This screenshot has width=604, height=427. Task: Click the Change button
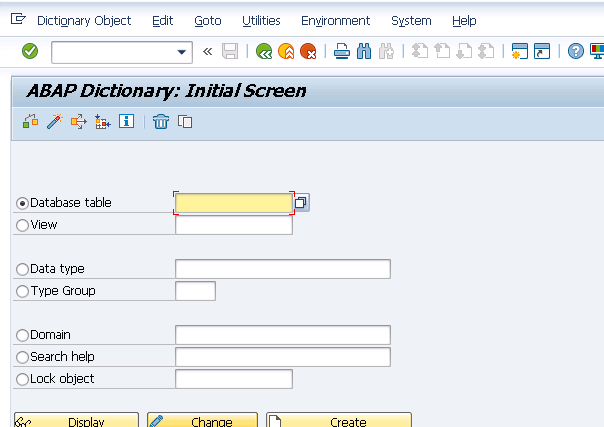click(x=202, y=420)
